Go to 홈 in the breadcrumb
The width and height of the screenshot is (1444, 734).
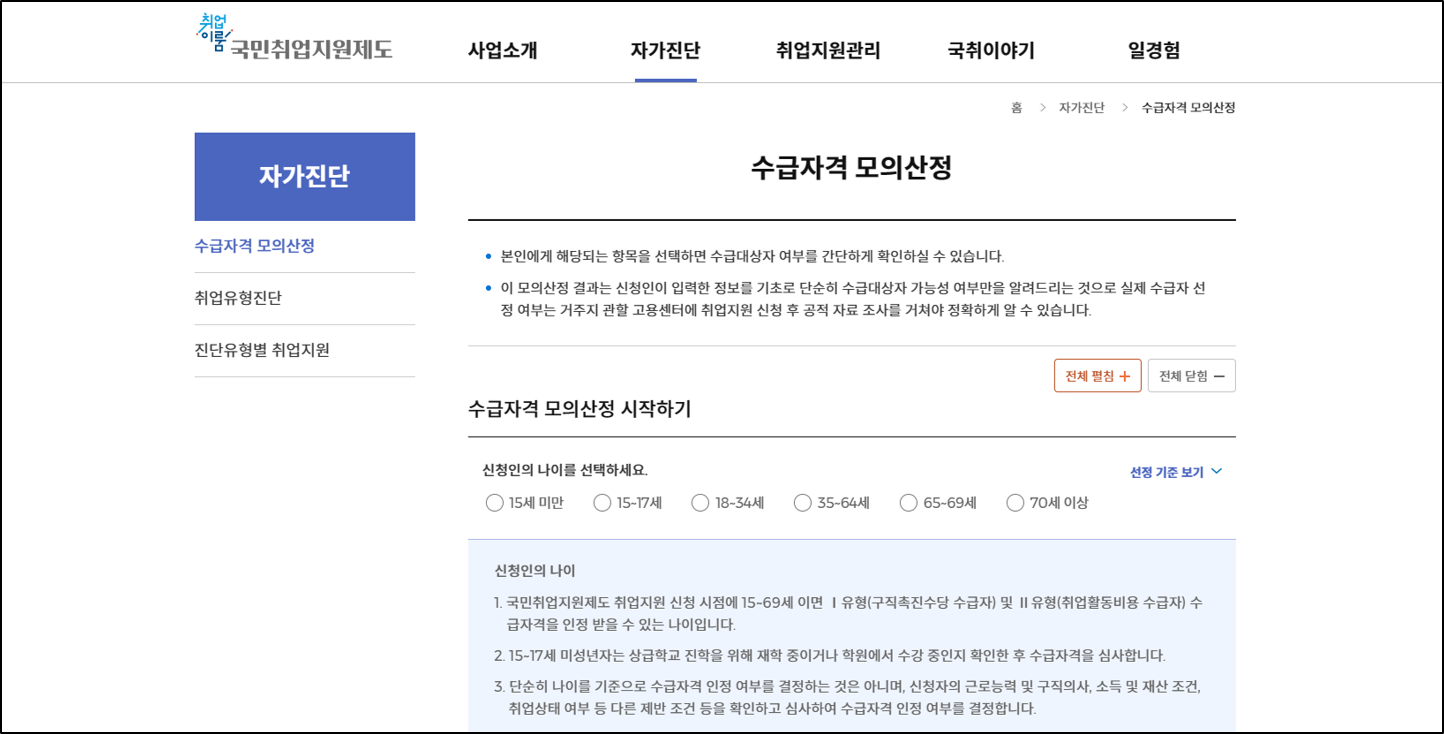[1017, 107]
